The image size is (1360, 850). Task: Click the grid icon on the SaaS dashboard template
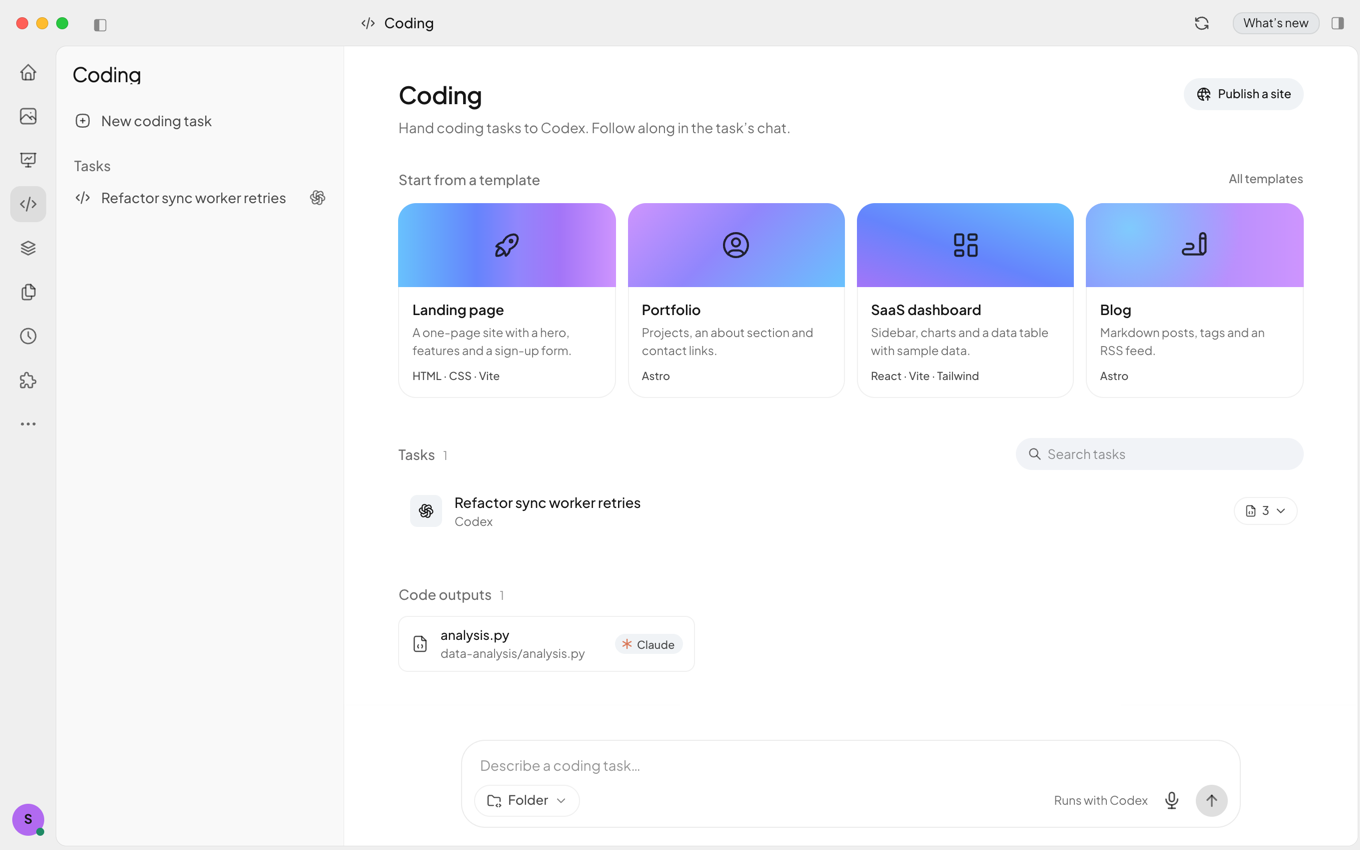click(x=965, y=245)
